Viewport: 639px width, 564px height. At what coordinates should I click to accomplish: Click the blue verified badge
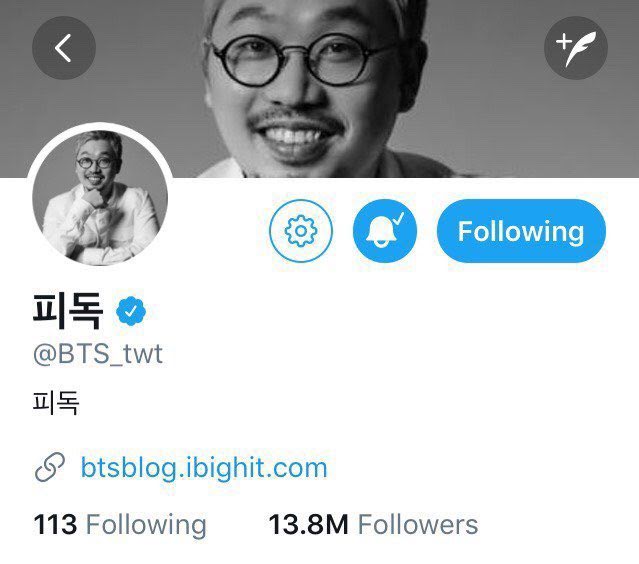pos(131,311)
